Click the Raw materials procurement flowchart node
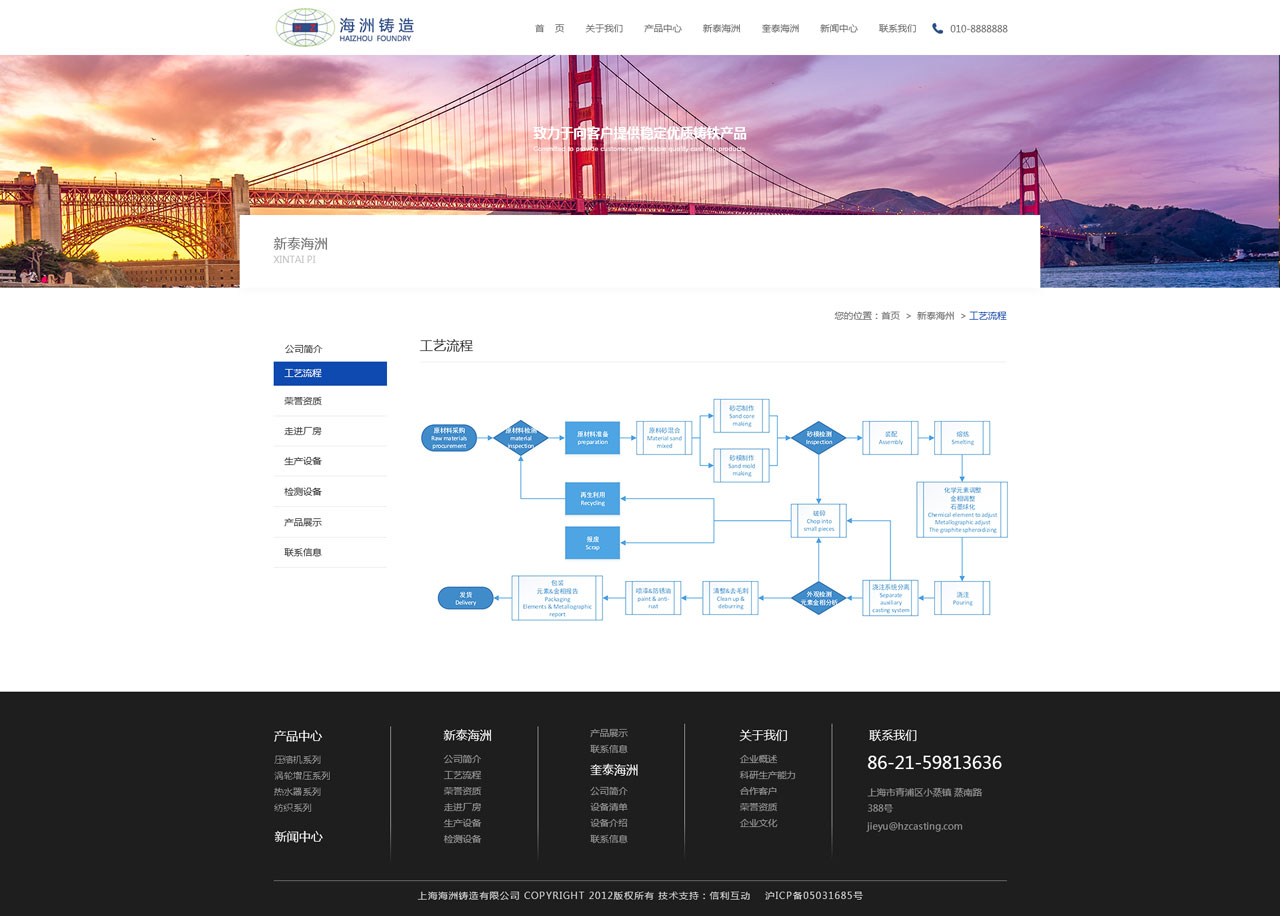The width and height of the screenshot is (1280, 916). click(449, 438)
